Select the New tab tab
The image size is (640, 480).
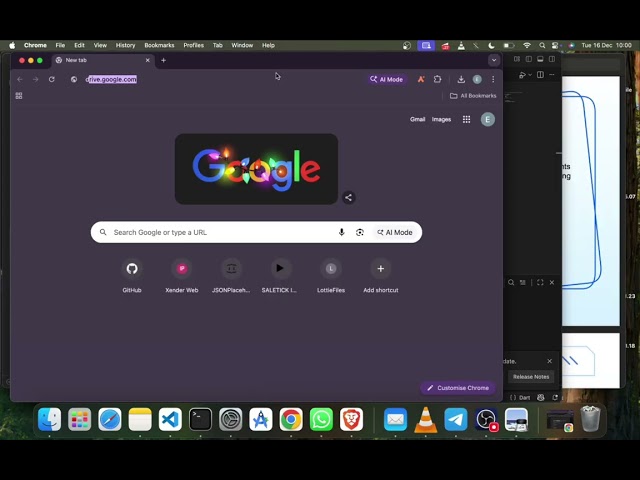102,60
